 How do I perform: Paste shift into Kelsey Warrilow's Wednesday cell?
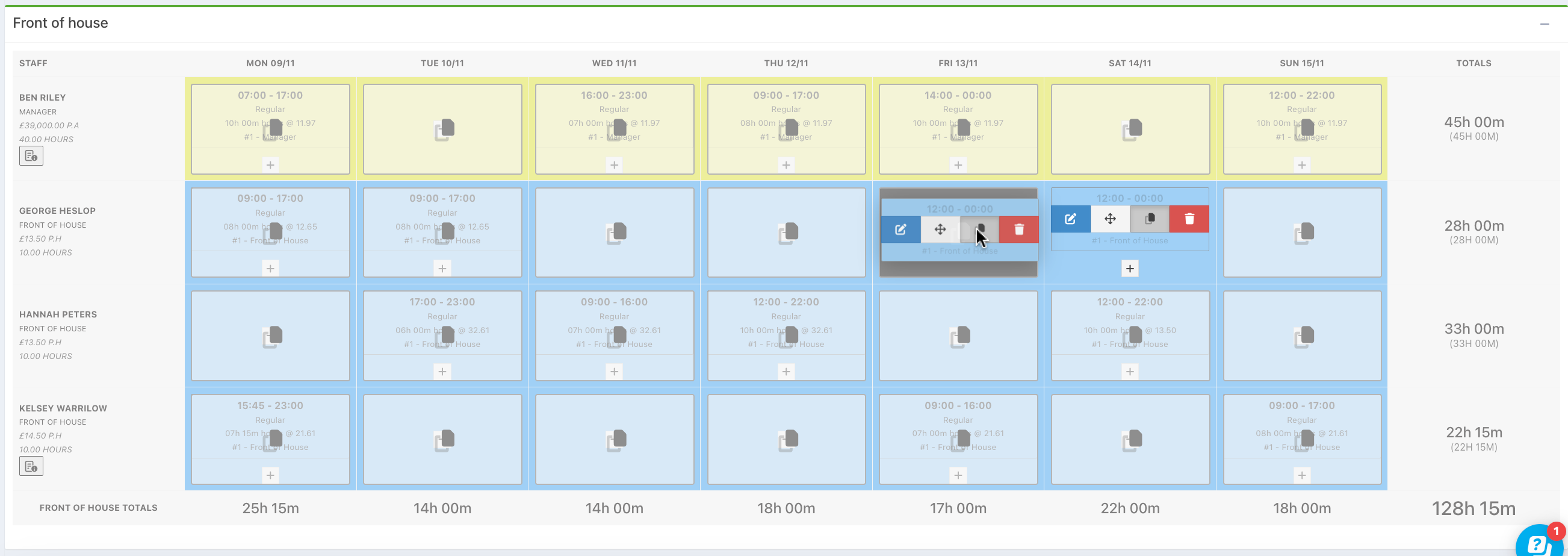[x=616, y=440]
